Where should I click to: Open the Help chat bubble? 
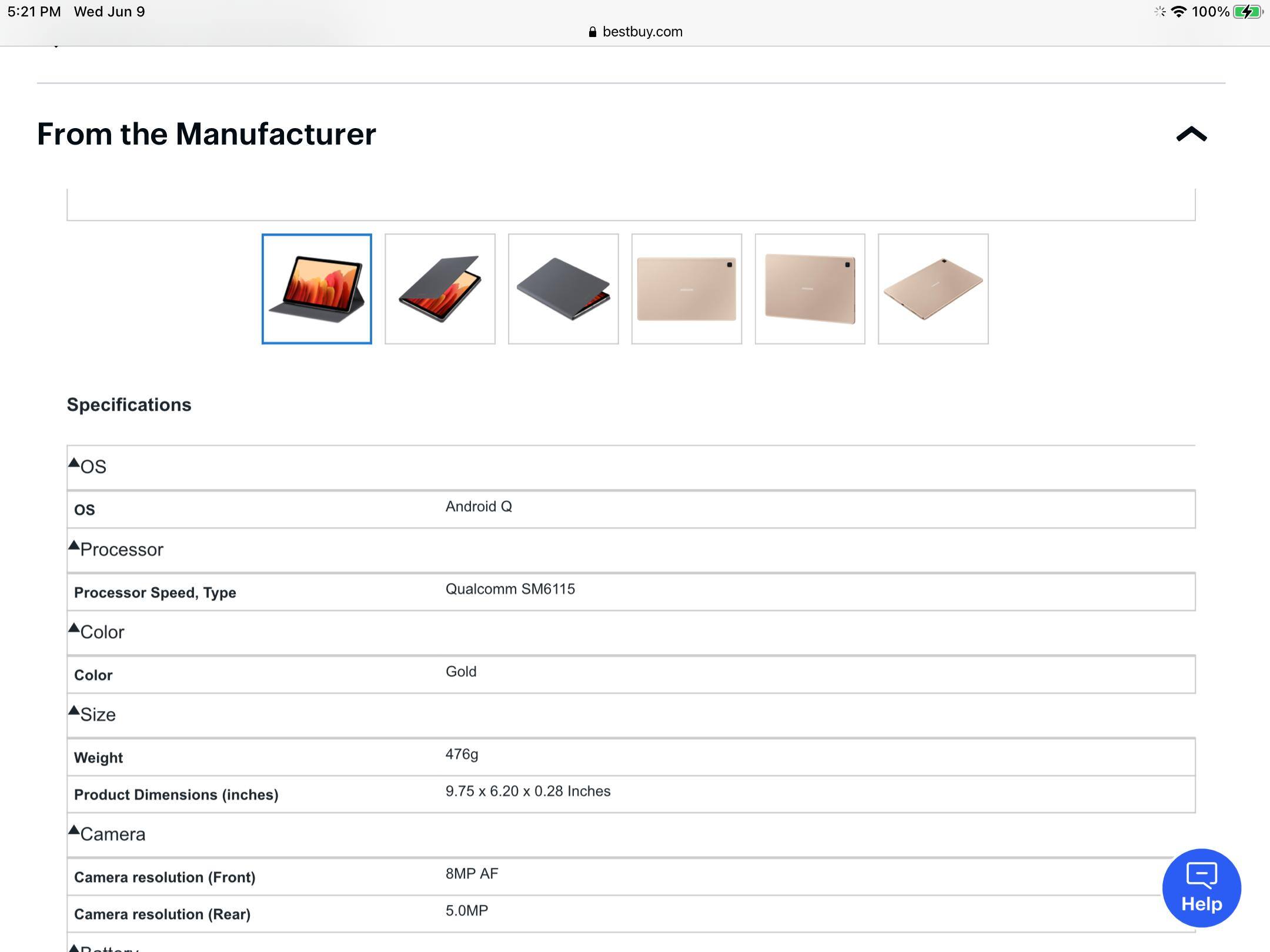1201,887
